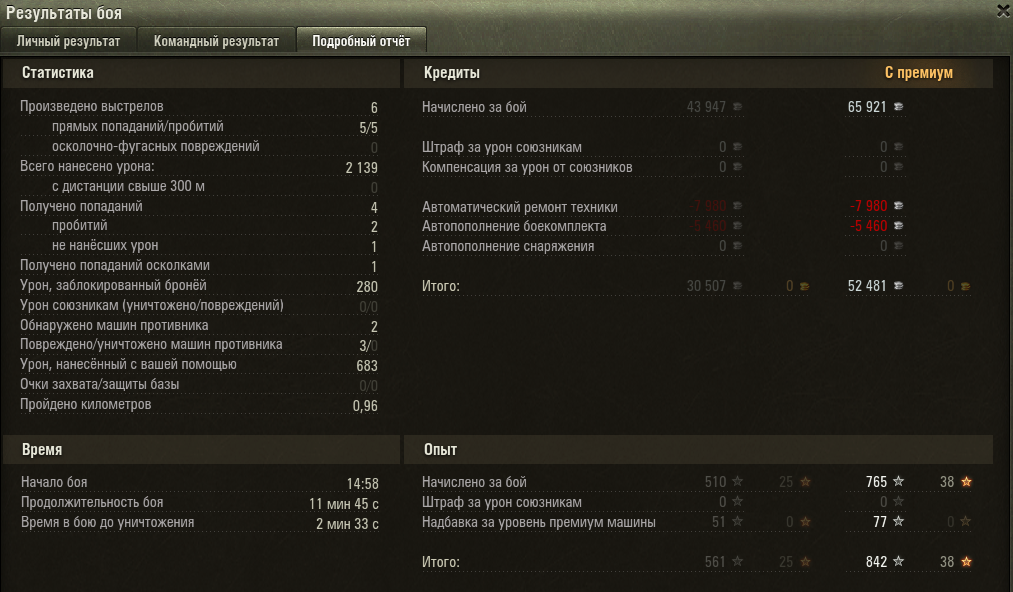The image size is (1013, 592).
Task: Click the Статистика section header
Action: pos(201,73)
